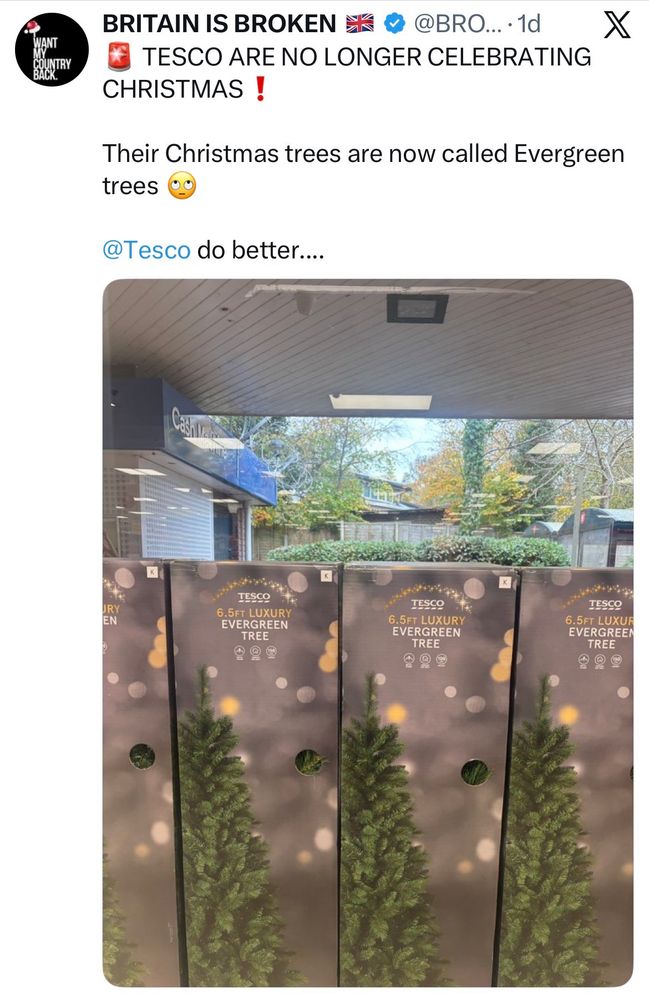Open the "Want My Country Back" profile avatar
This screenshot has height=1000, width=649.
[x=52, y=49]
